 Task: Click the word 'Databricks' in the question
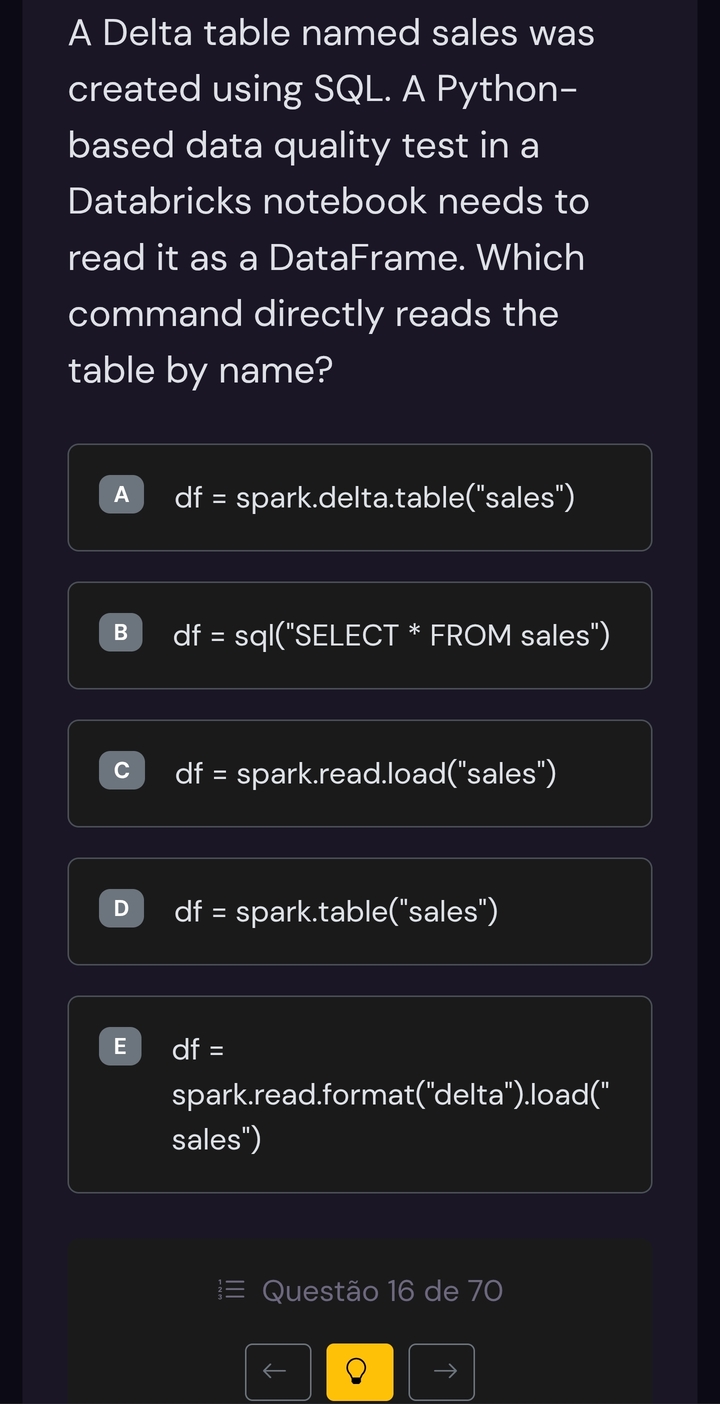160,202
